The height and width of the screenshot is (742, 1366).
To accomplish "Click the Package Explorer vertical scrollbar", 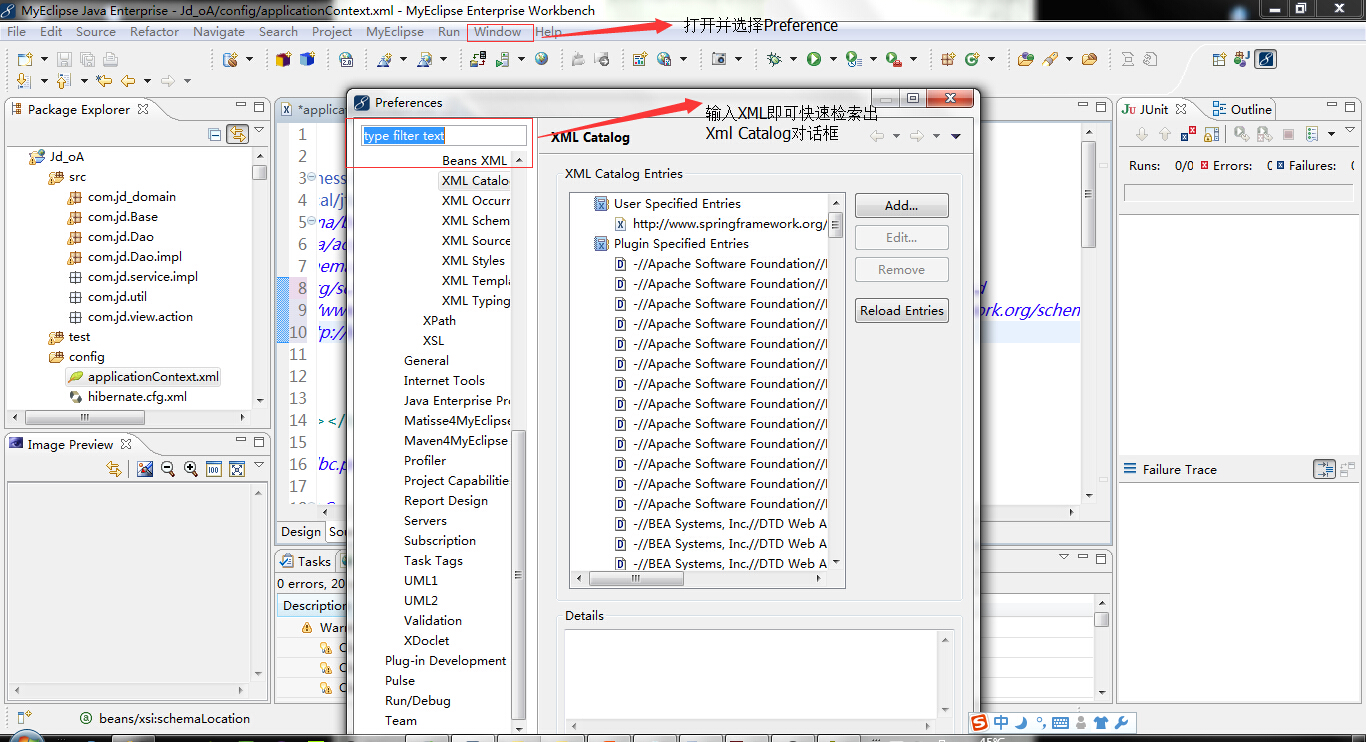I will [260, 277].
